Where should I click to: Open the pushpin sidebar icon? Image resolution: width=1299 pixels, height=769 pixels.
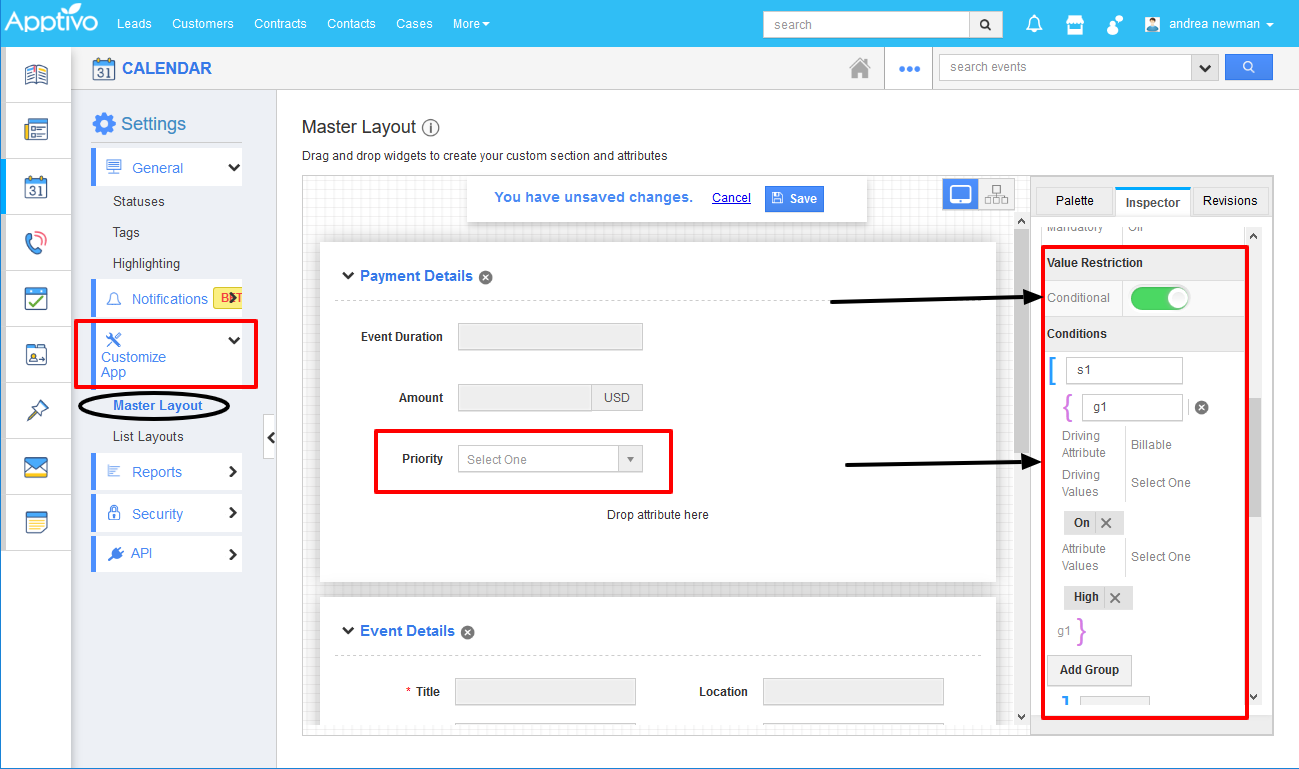click(x=36, y=411)
